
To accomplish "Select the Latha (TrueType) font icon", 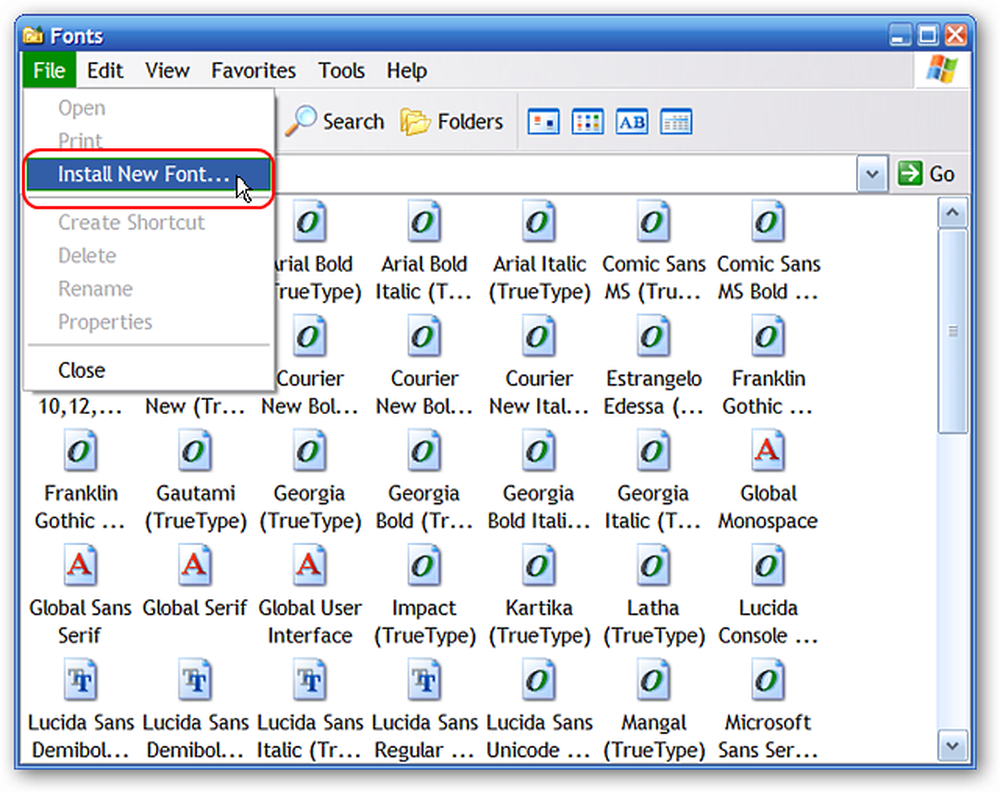I will tap(654, 565).
